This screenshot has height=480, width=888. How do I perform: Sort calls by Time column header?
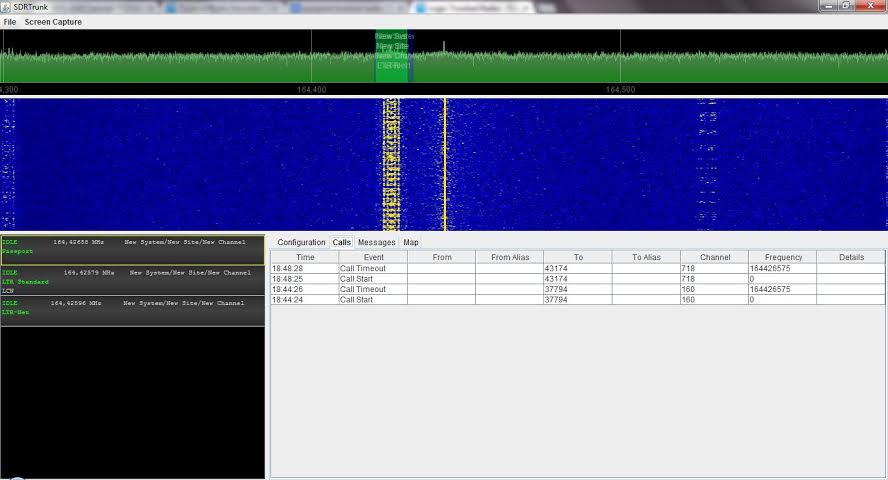point(305,257)
